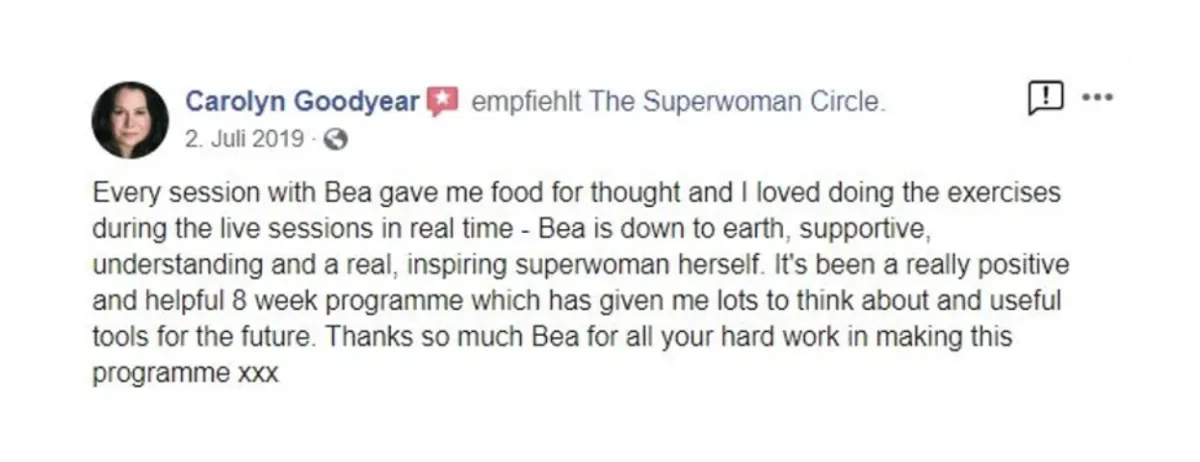Click the line starting 'Every session with Bea'
Screen dimensions: 1200x462
coord(576,193)
